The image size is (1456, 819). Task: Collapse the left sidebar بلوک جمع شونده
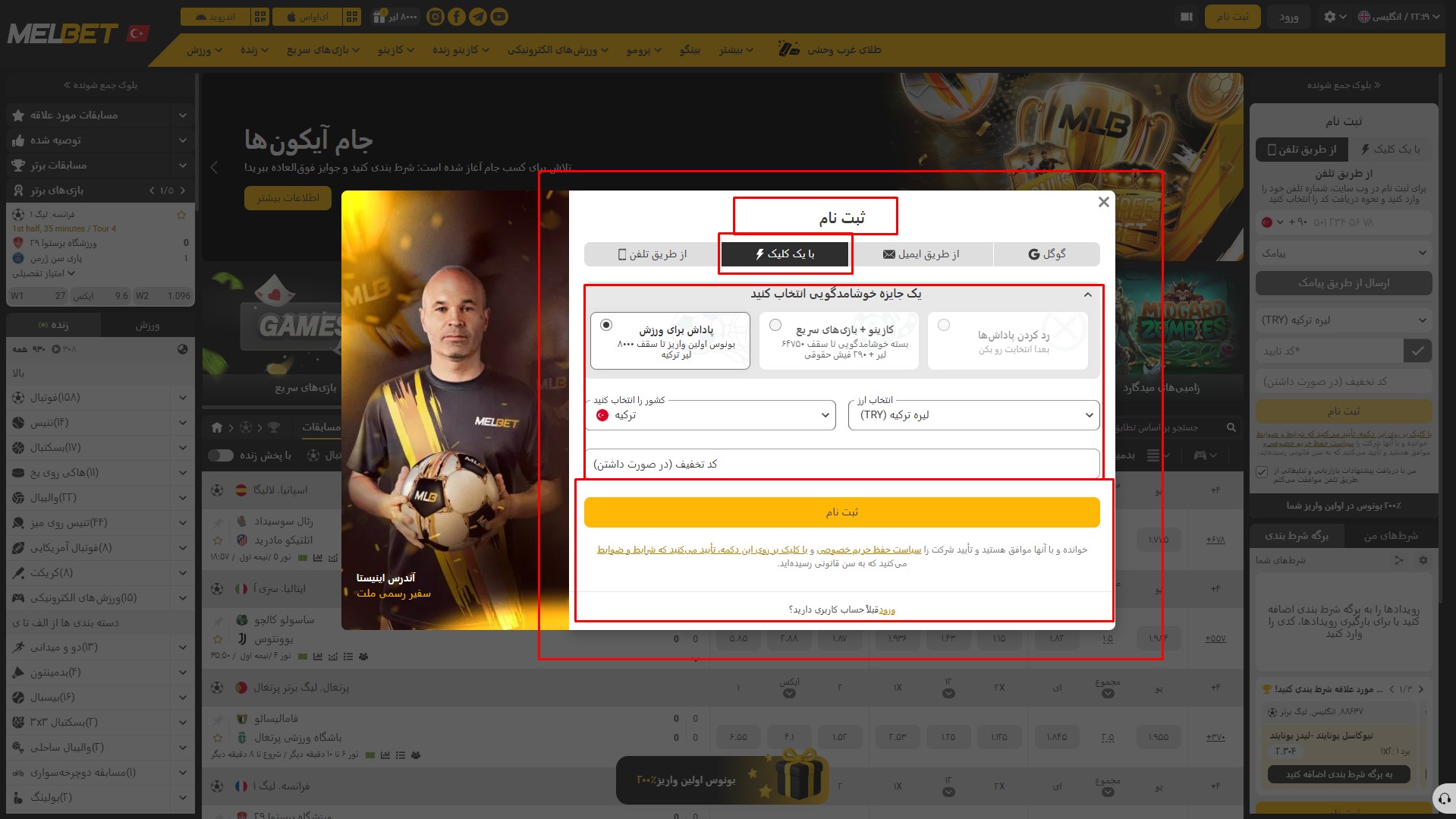pyautogui.click(x=100, y=85)
